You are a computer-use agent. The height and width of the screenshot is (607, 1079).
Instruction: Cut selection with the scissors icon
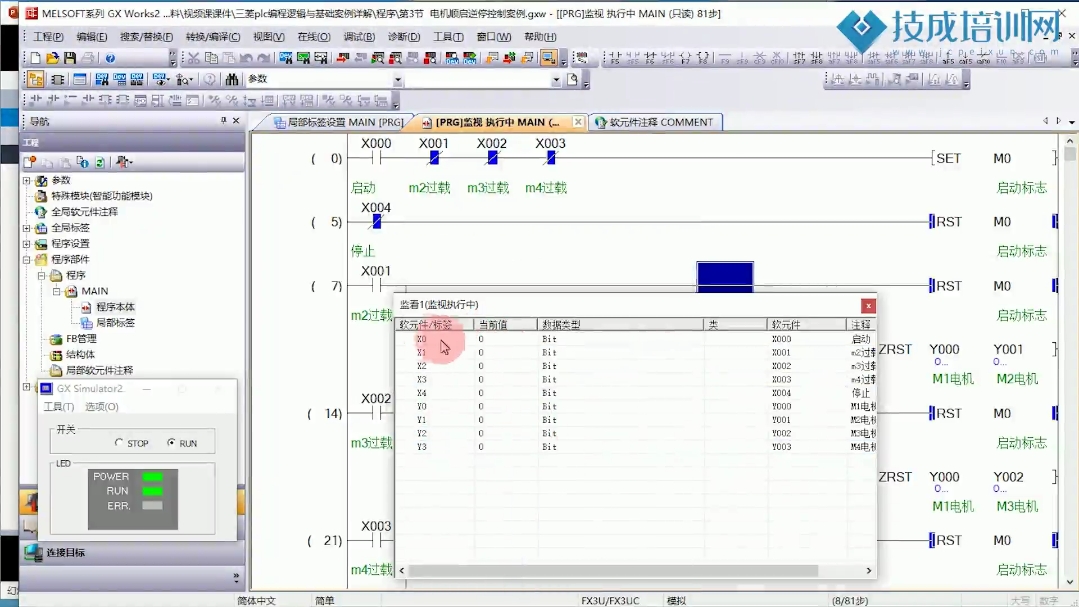pos(193,58)
